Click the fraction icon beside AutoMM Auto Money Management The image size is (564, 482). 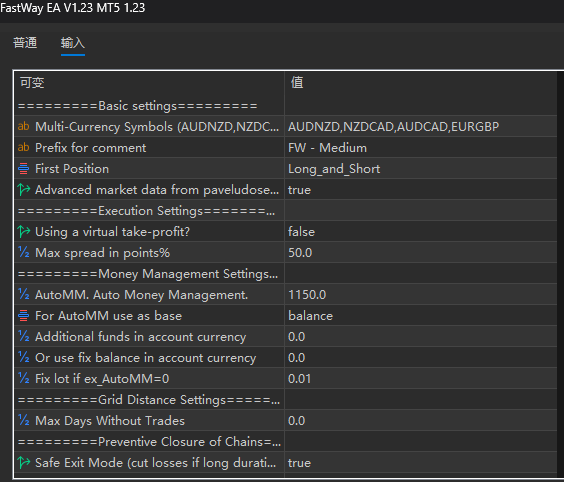click(x=24, y=294)
